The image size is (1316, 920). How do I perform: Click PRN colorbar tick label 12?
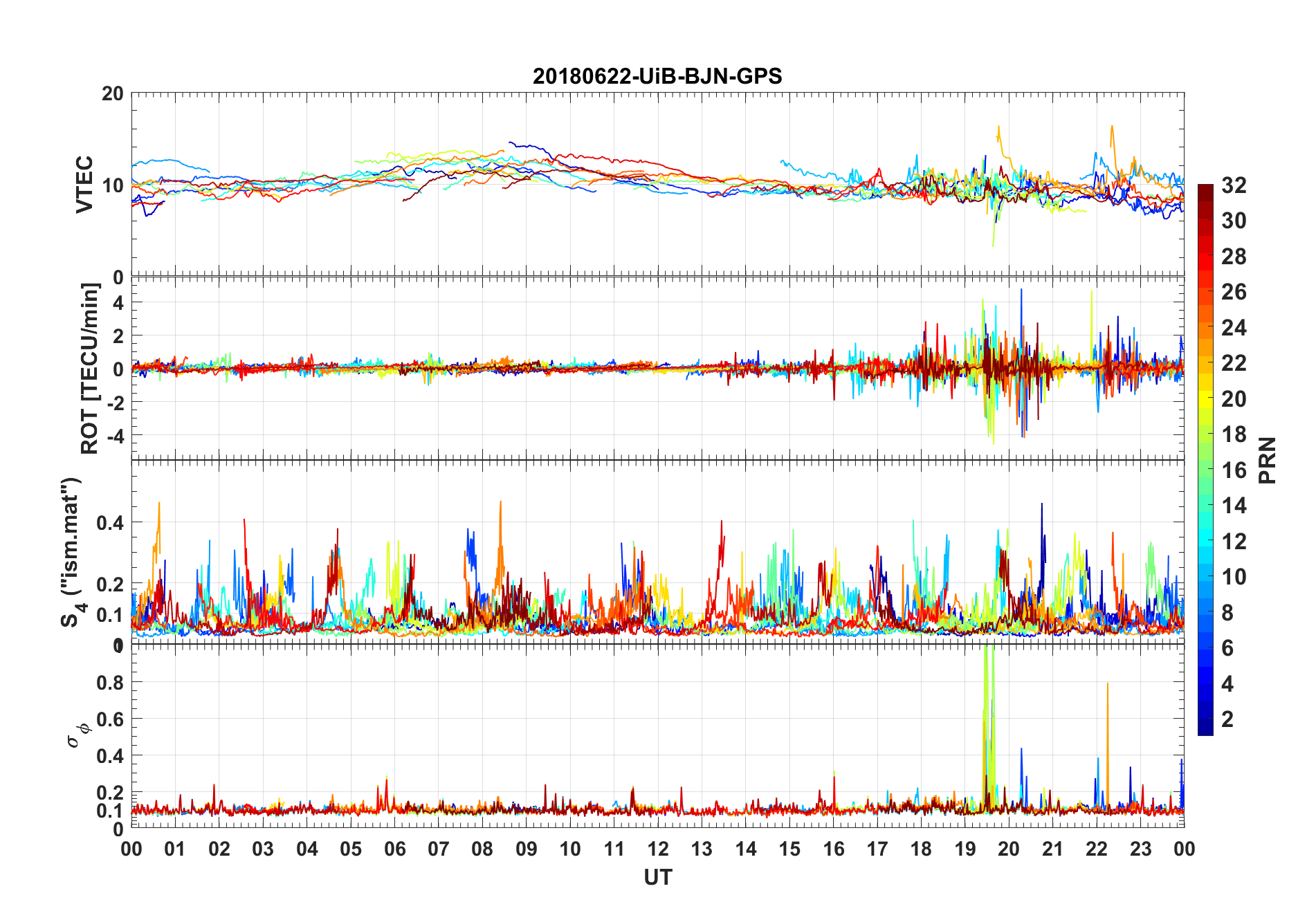tap(1234, 541)
